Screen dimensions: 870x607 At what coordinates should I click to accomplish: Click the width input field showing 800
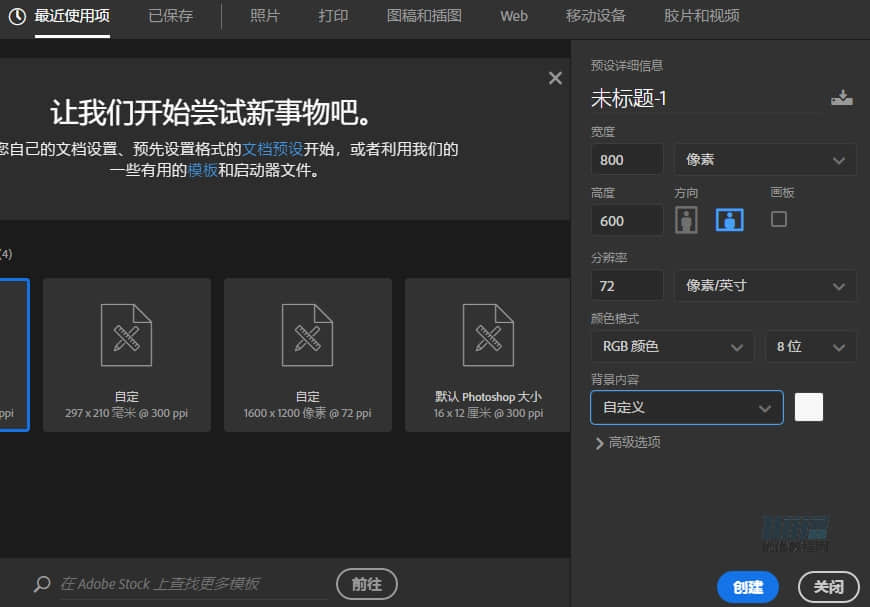coord(627,160)
